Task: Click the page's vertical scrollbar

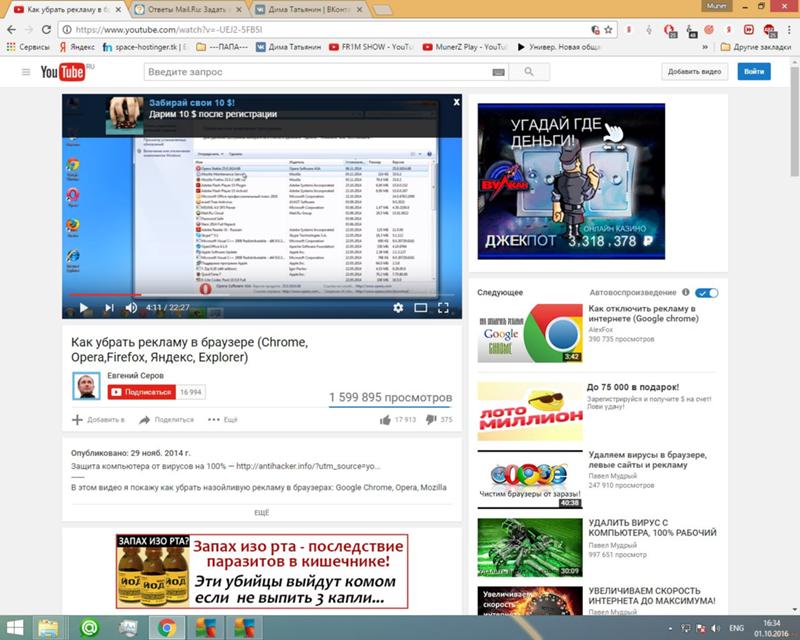Action: [795, 120]
